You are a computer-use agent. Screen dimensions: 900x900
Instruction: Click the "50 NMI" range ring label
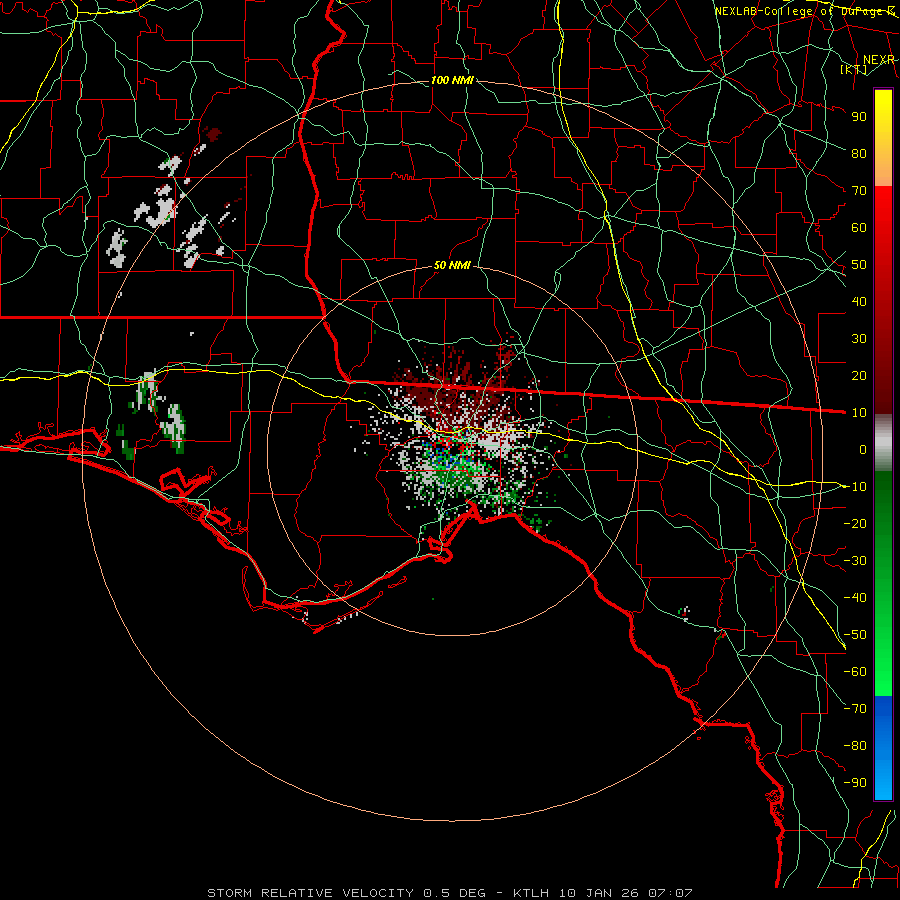(x=452, y=265)
